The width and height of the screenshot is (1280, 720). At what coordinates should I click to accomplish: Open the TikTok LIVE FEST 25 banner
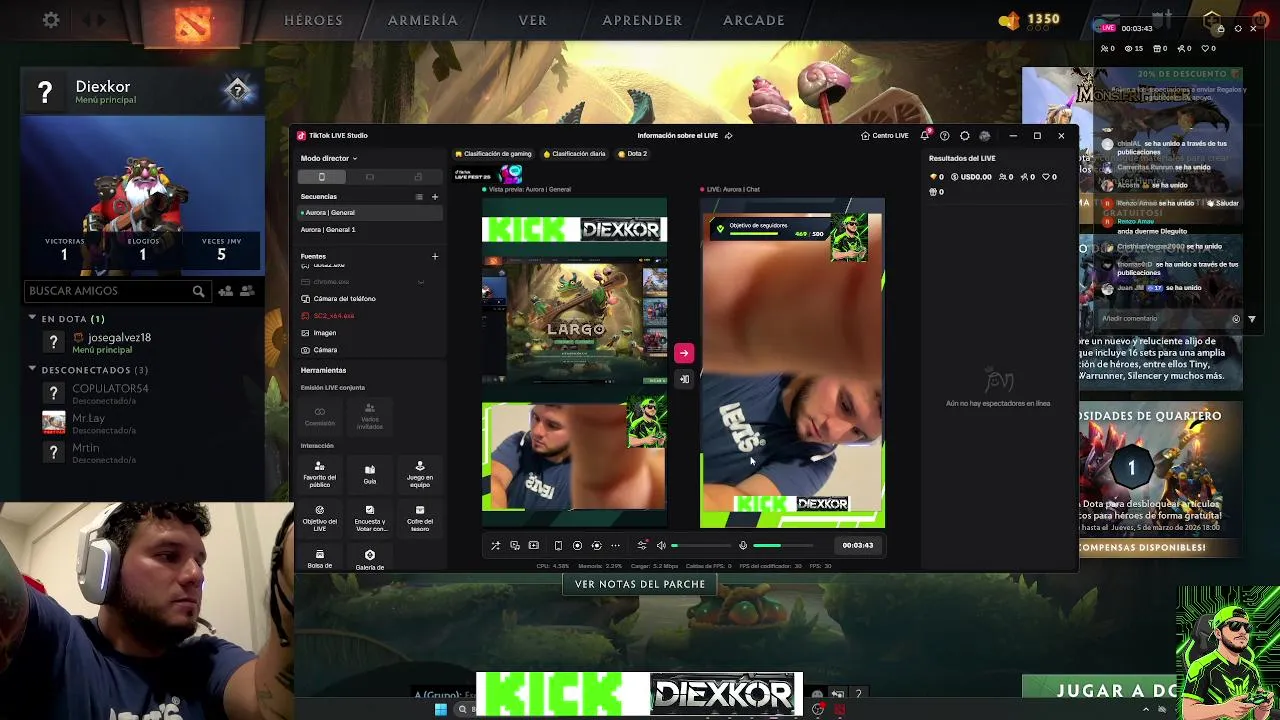tap(488, 174)
